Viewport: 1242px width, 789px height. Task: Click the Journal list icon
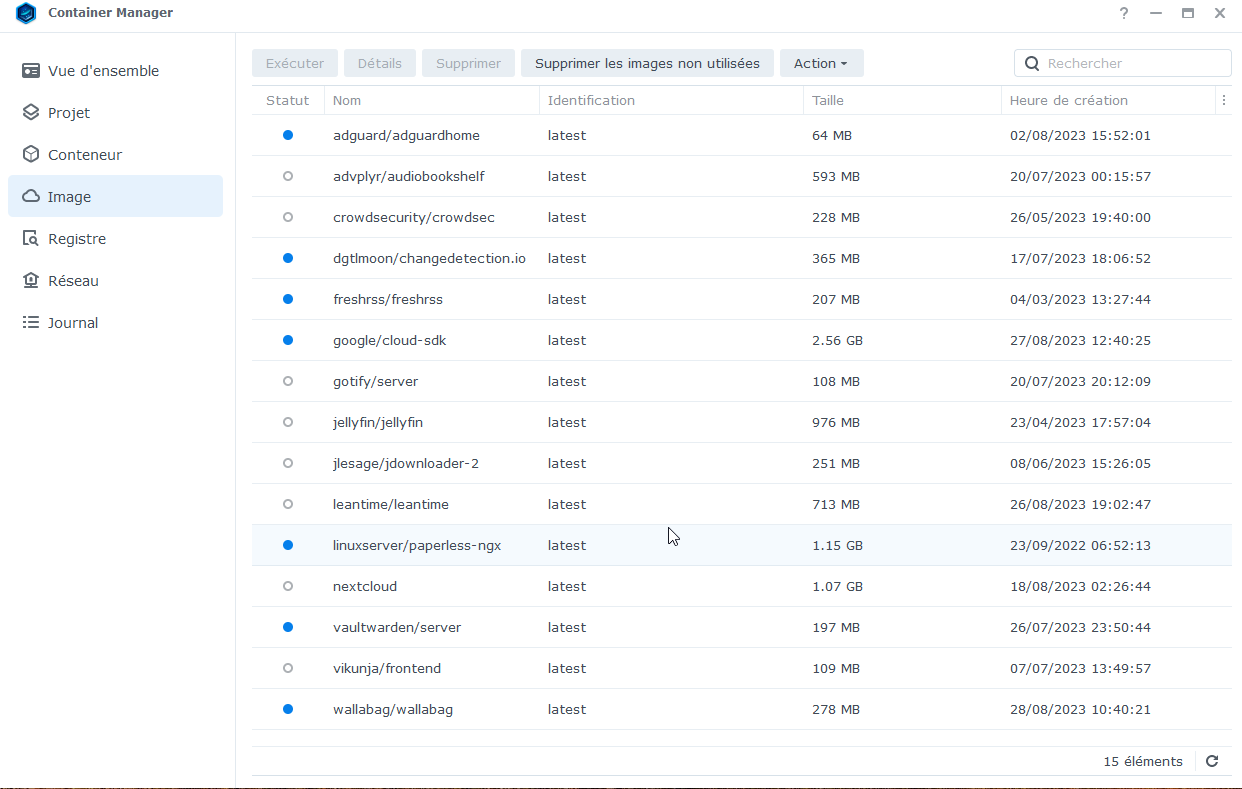31,323
